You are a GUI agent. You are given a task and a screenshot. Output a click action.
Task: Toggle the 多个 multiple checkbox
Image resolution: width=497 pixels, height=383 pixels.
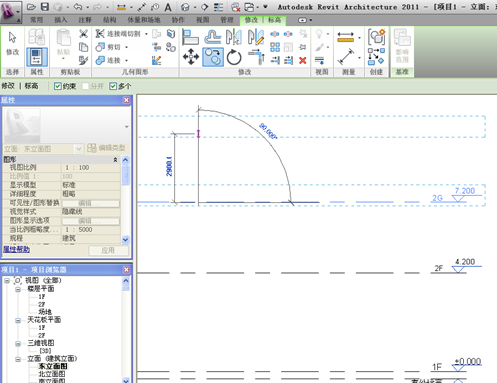113,86
